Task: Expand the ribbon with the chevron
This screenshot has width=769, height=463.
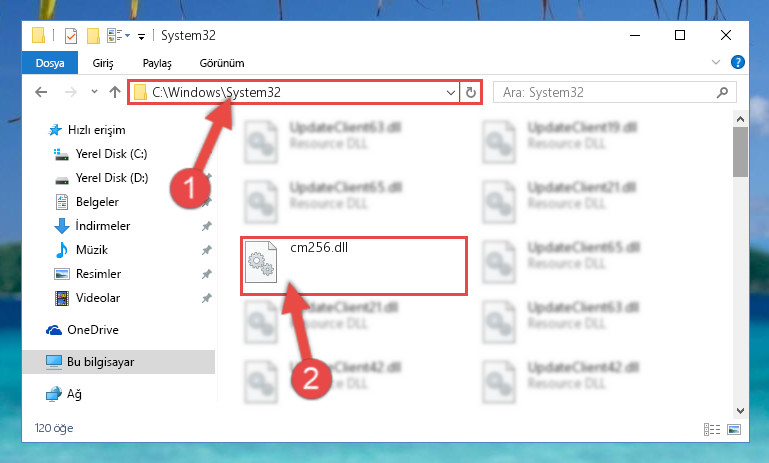Action: tap(716, 62)
